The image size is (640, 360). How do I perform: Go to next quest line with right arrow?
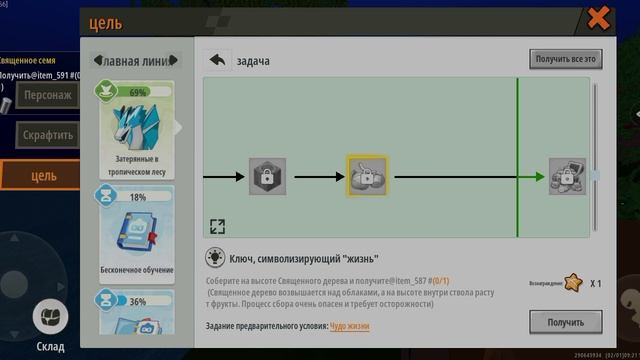tap(173, 60)
